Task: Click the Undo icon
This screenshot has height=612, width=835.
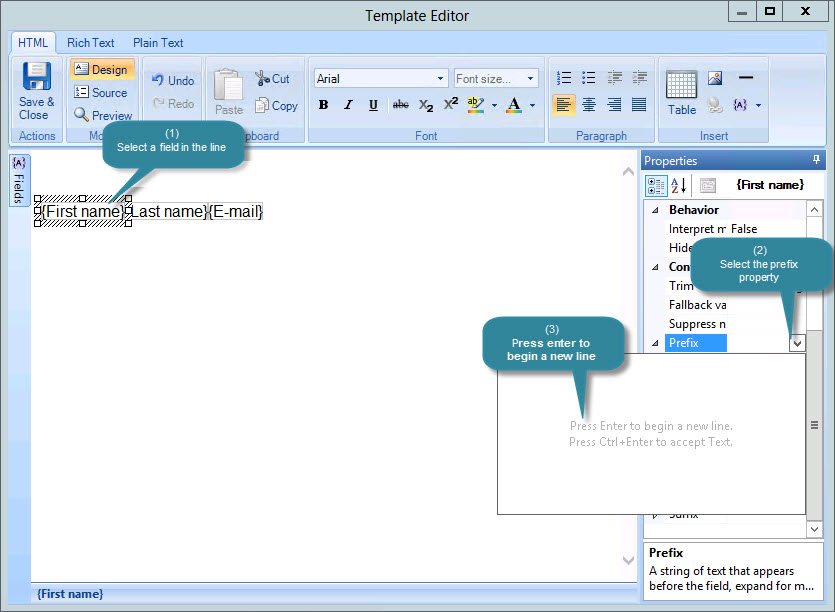Action: point(172,81)
